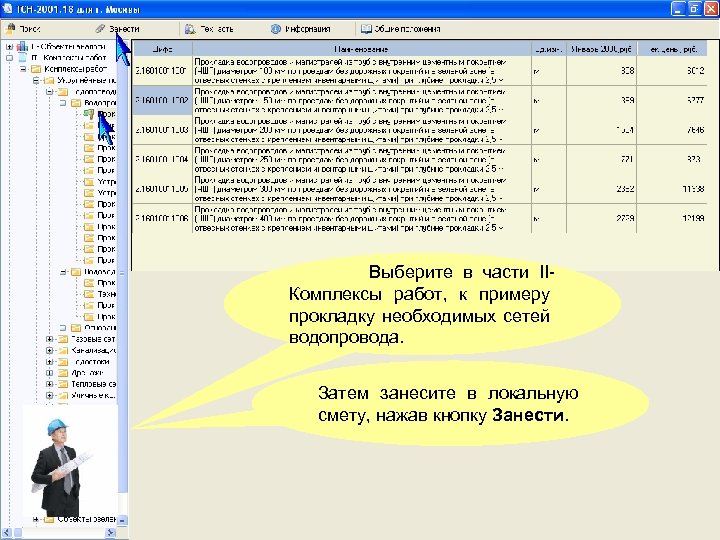Select the Объекты озеленения tree item
The image size is (720, 540).
[x=87, y=519]
